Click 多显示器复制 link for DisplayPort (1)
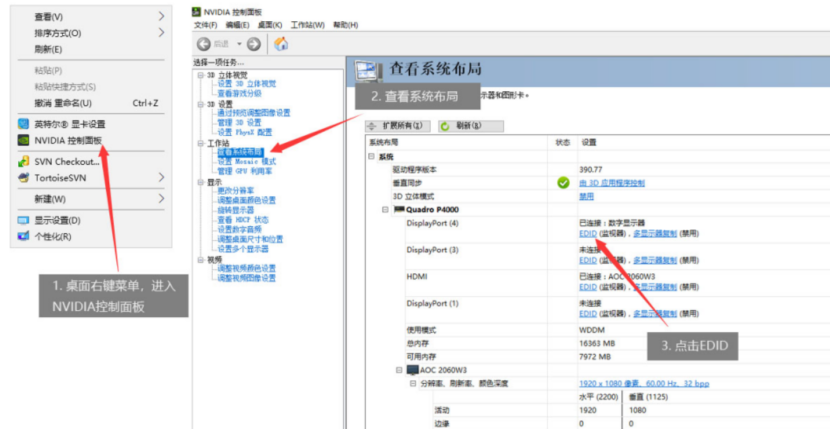 click(x=655, y=314)
